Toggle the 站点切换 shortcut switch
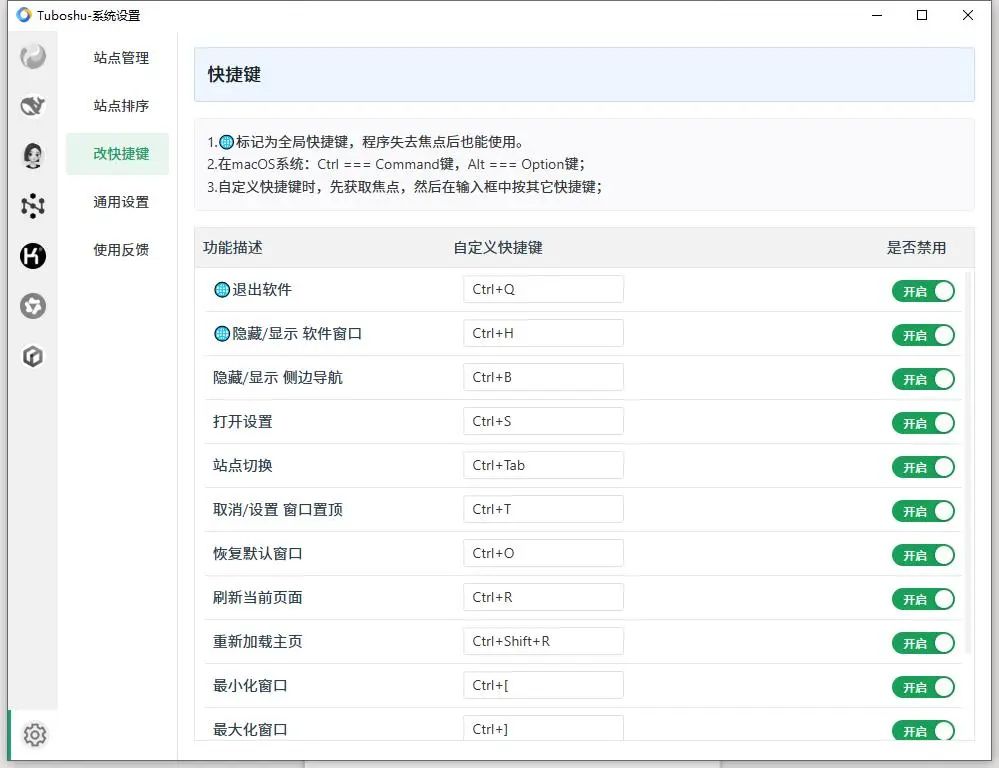Screen dimensions: 999x768 pos(923,467)
